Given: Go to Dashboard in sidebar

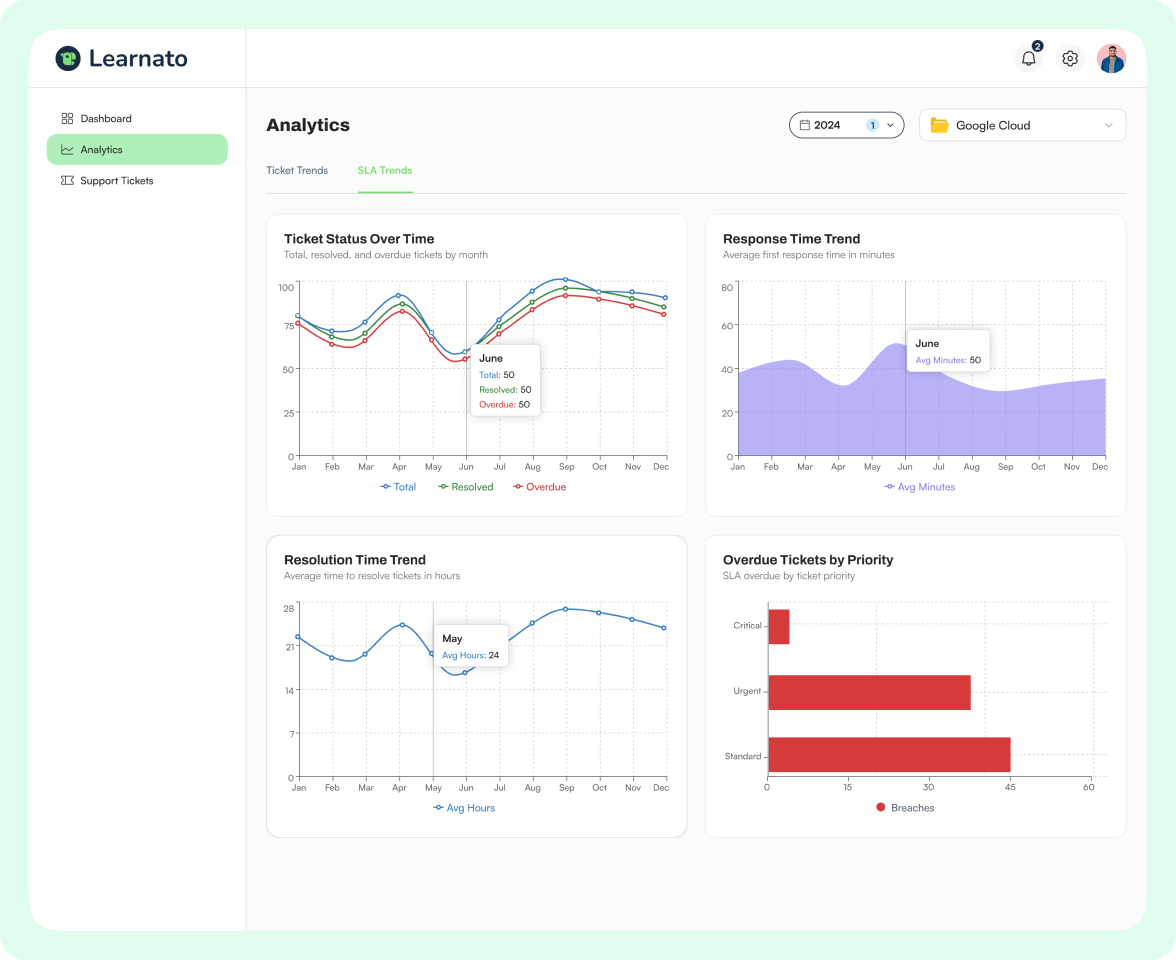Looking at the screenshot, I should coord(137,118).
